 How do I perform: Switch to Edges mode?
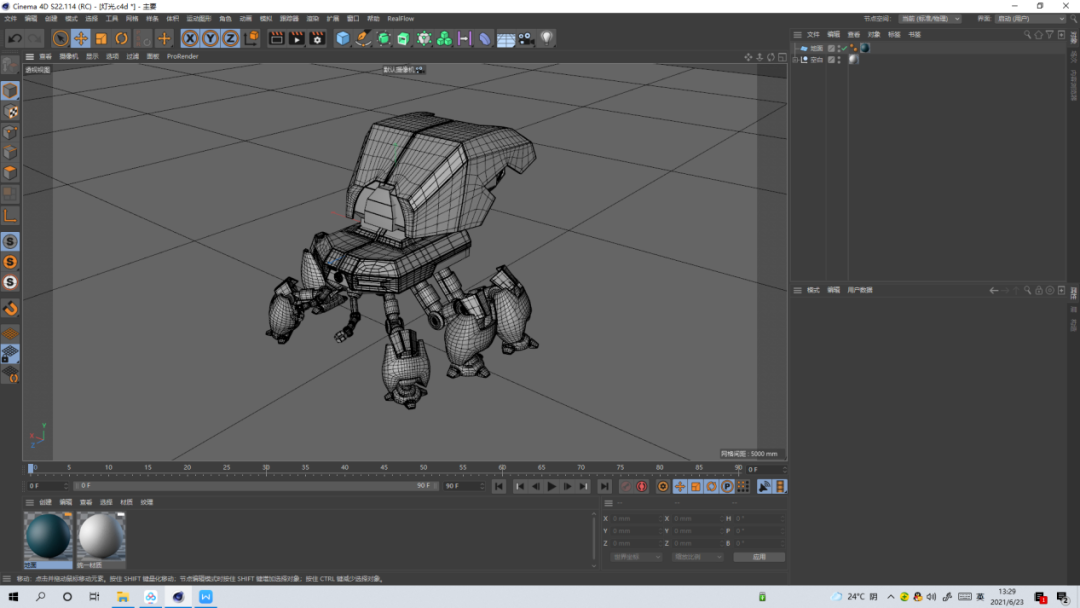pyautogui.click(x=10, y=152)
